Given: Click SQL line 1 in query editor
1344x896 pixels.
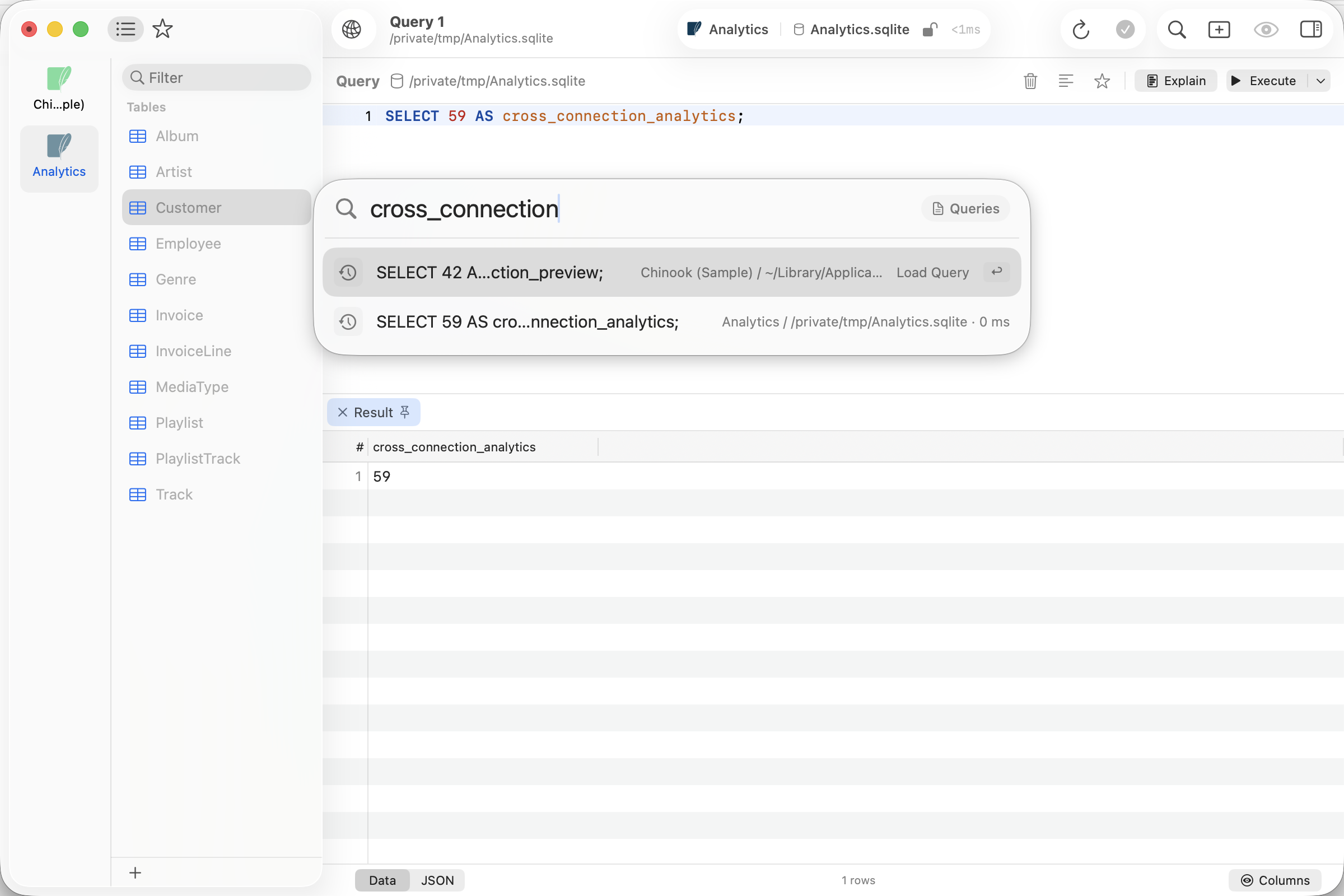Looking at the screenshot, I should coord(833,116).
